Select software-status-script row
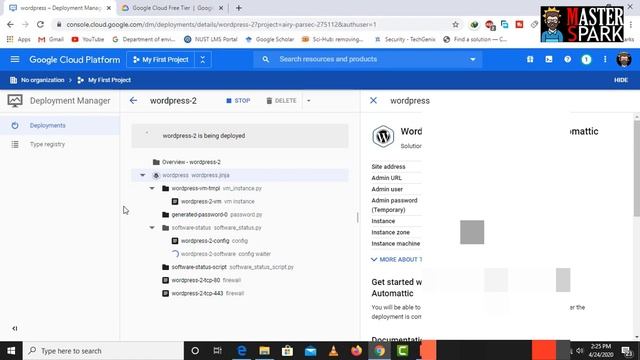The width and height of the screenshot is (640, 360). pos(240,267)
